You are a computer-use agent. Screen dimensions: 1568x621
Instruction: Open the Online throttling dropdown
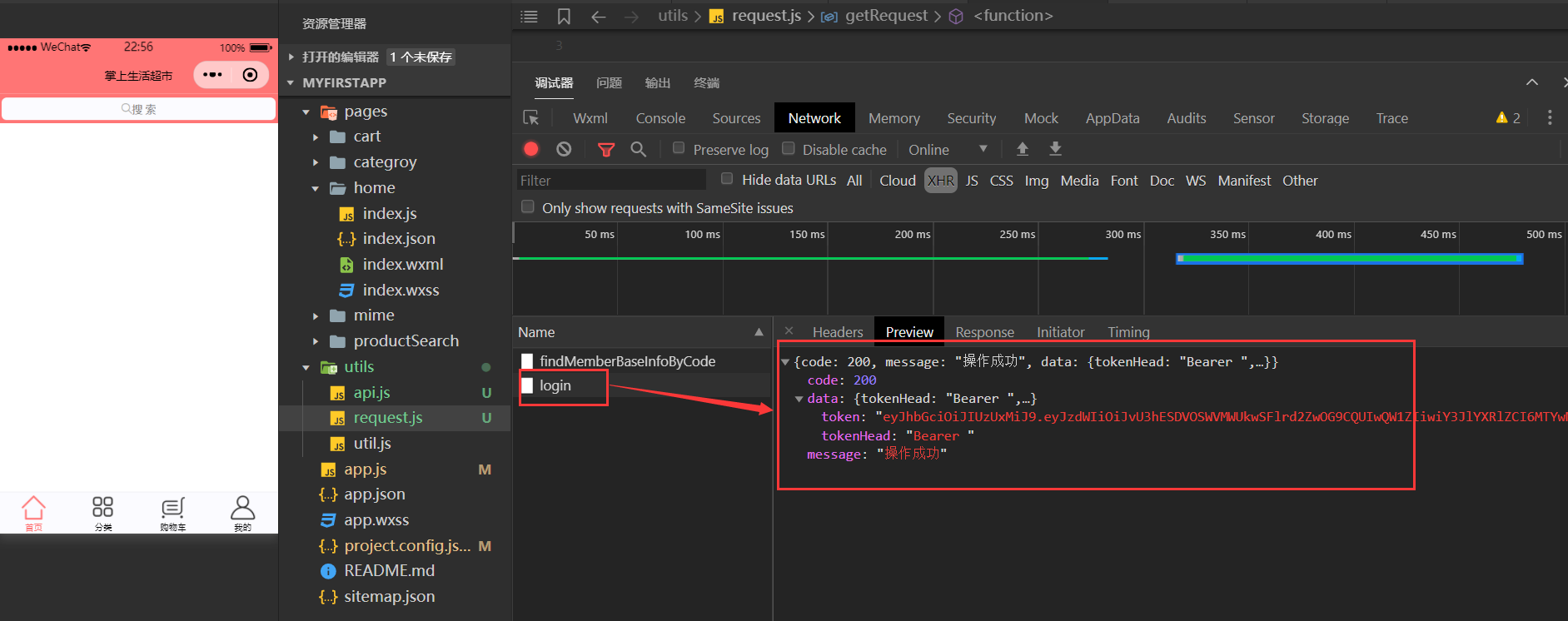(x=948, y=150)
